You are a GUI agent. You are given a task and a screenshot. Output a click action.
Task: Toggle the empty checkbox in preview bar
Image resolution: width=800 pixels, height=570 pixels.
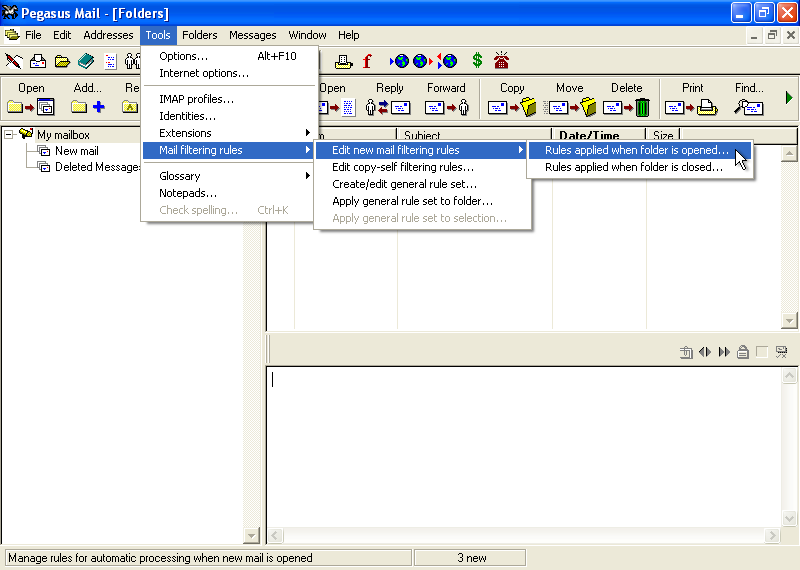[x=762, y=352]
